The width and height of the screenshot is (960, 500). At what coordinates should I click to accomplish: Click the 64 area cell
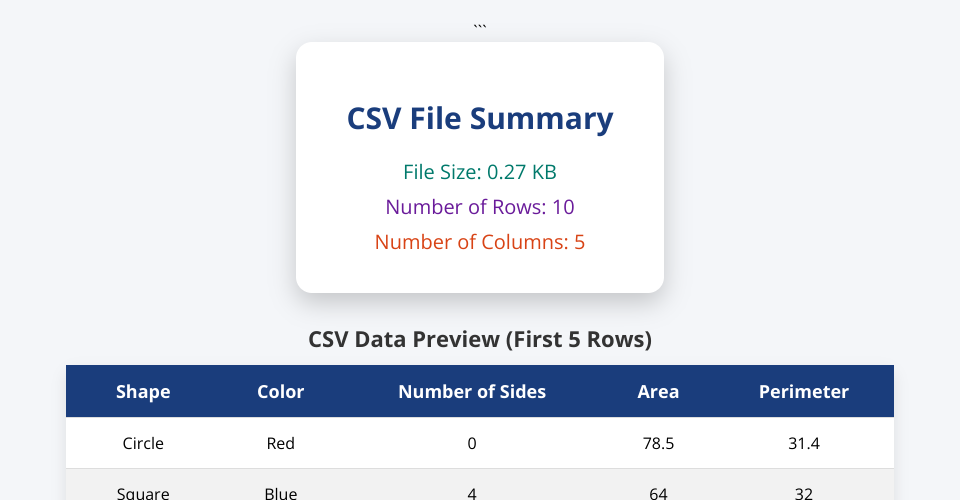[658, 492]
